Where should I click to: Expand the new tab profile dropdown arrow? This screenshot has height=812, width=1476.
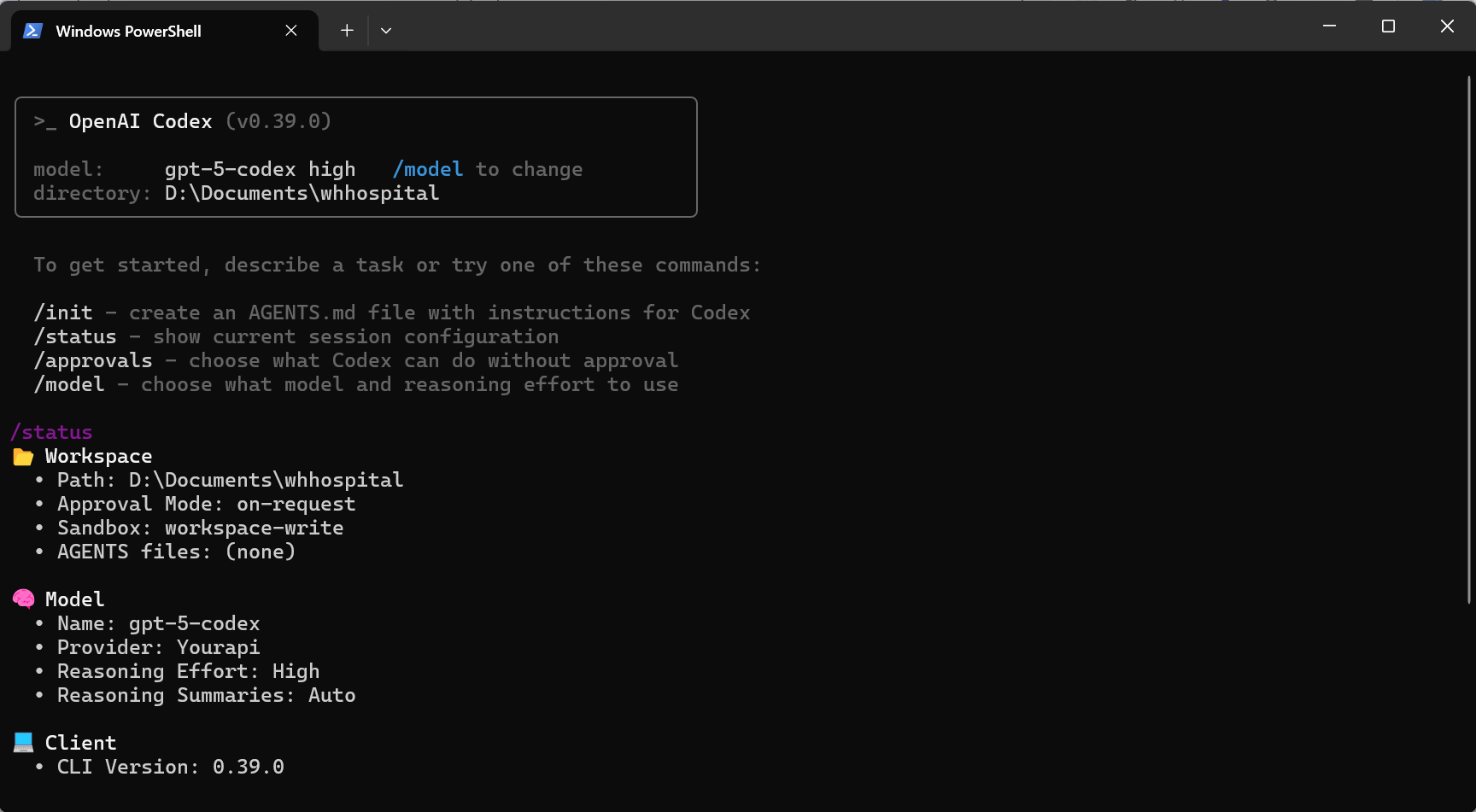[x=386, y=31]
